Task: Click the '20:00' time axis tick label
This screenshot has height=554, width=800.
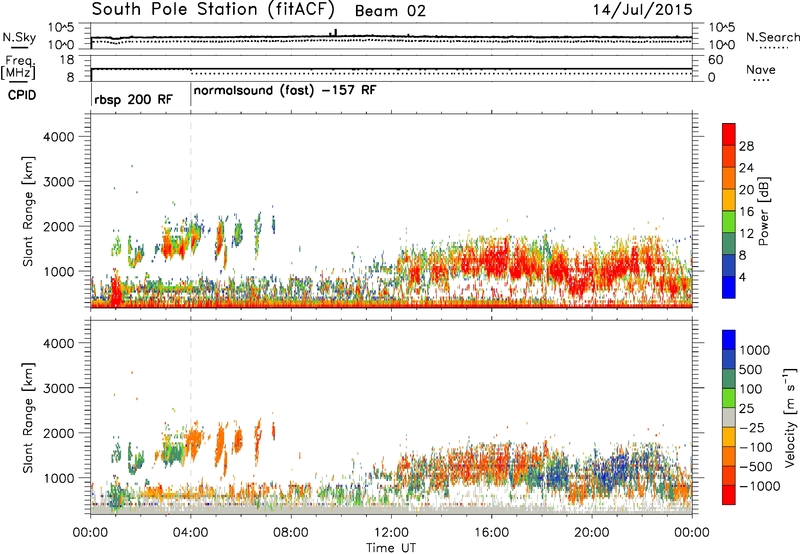Action: click(x=591, y=533)
